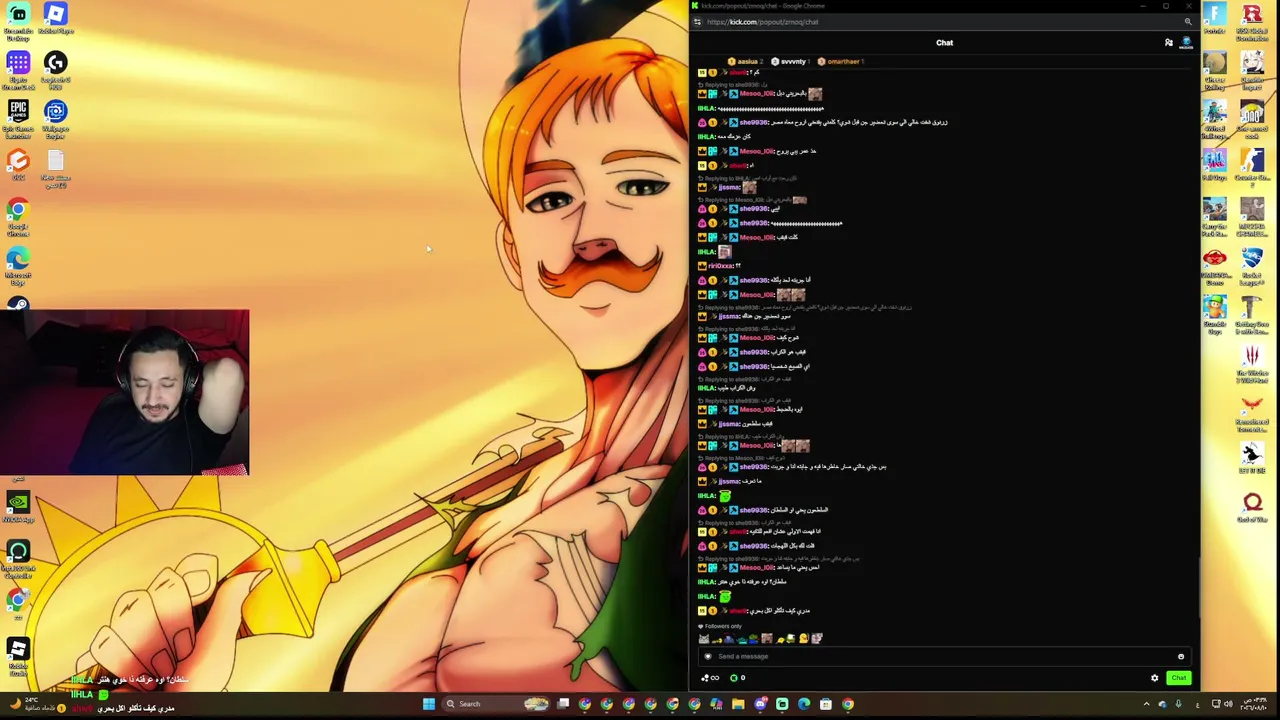Open the orange hexagon app desktop icon
Image resolution: width=1280 pixels, height=720 pixels.
18,165
